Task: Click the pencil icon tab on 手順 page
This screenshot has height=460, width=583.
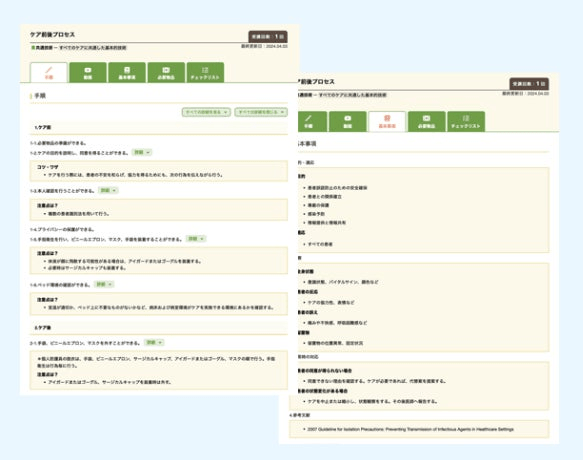Action: (49, 73)
